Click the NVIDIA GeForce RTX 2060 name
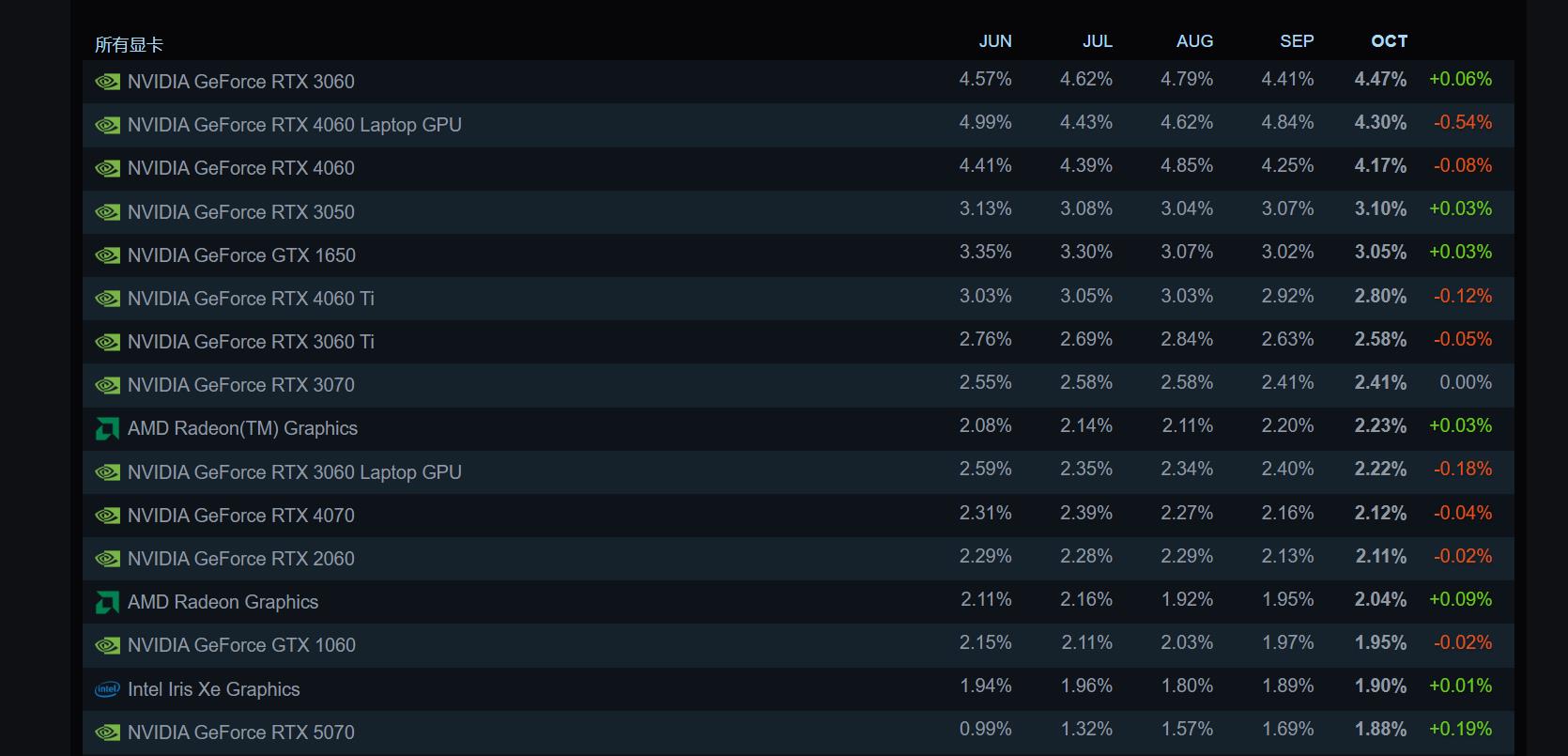The height and width of the screenshot is (756, 1568). pyautogui.click(x=241, y=559)
